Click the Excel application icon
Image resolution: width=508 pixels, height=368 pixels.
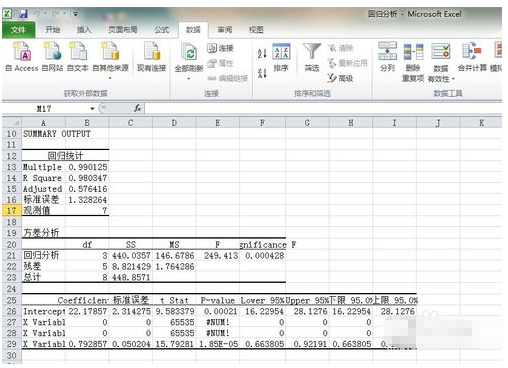(8, 14)
